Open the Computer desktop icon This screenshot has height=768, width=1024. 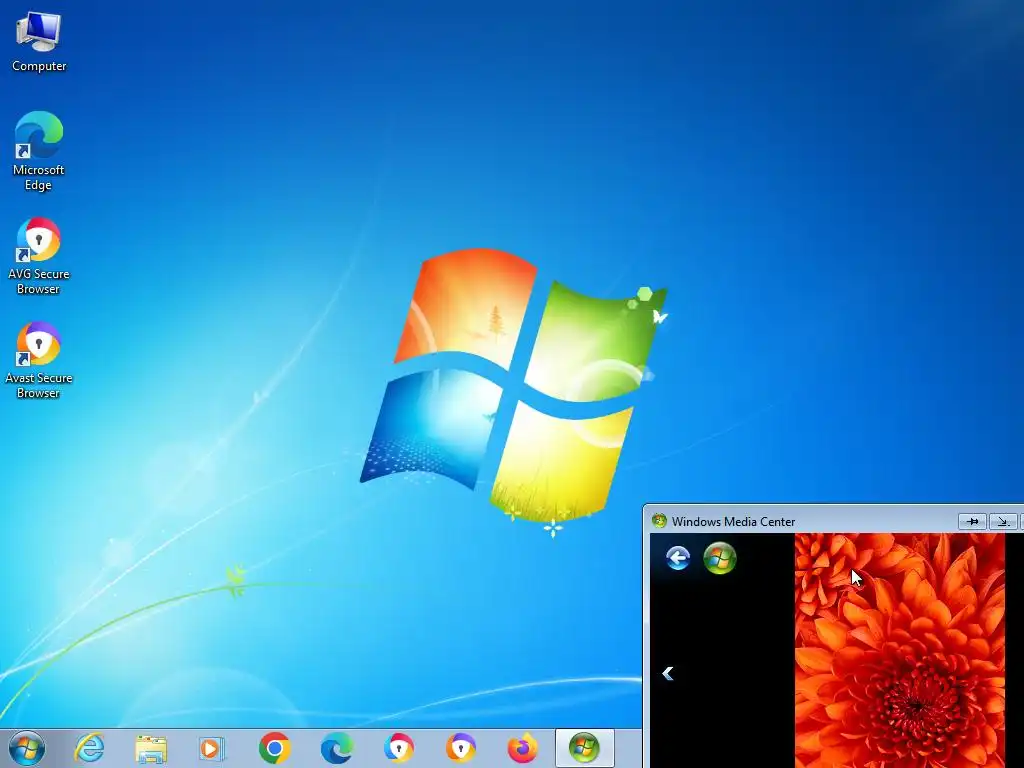[x=39, y=42]
